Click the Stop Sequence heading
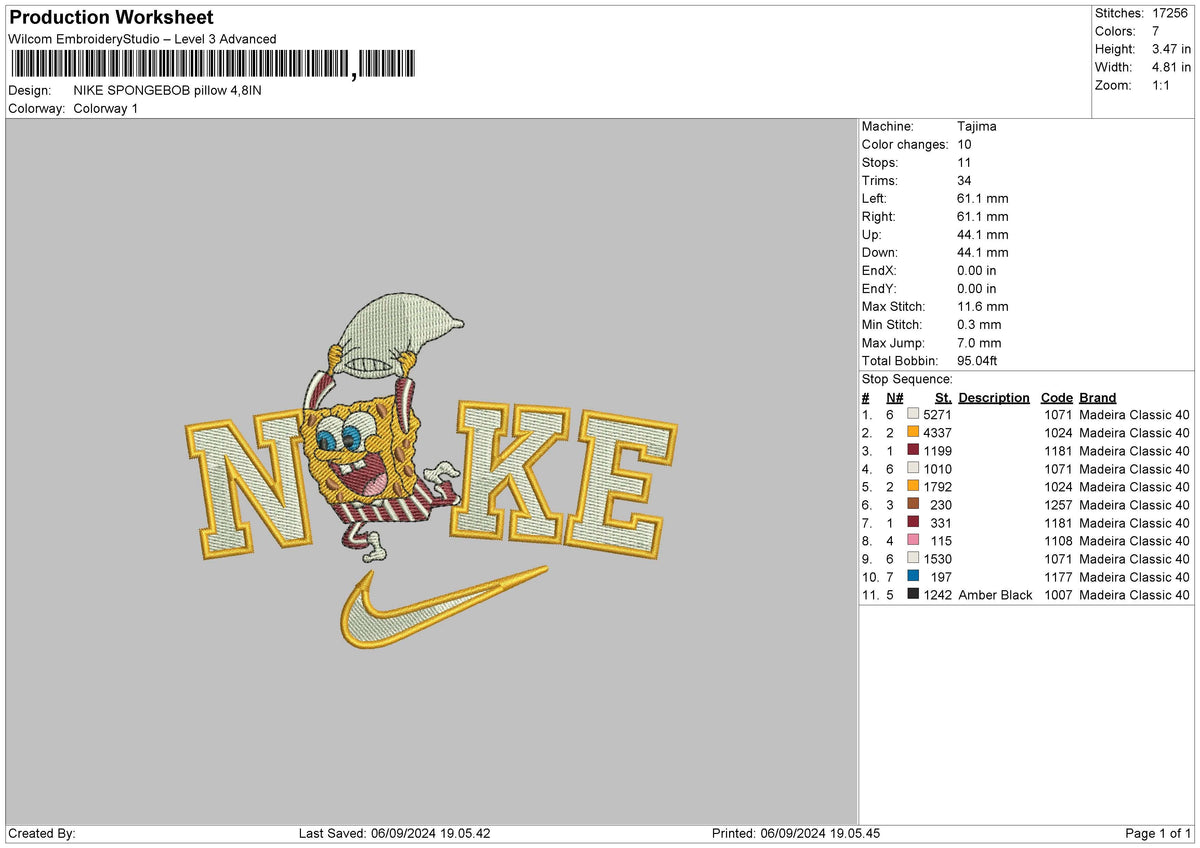 click(907, 379)
